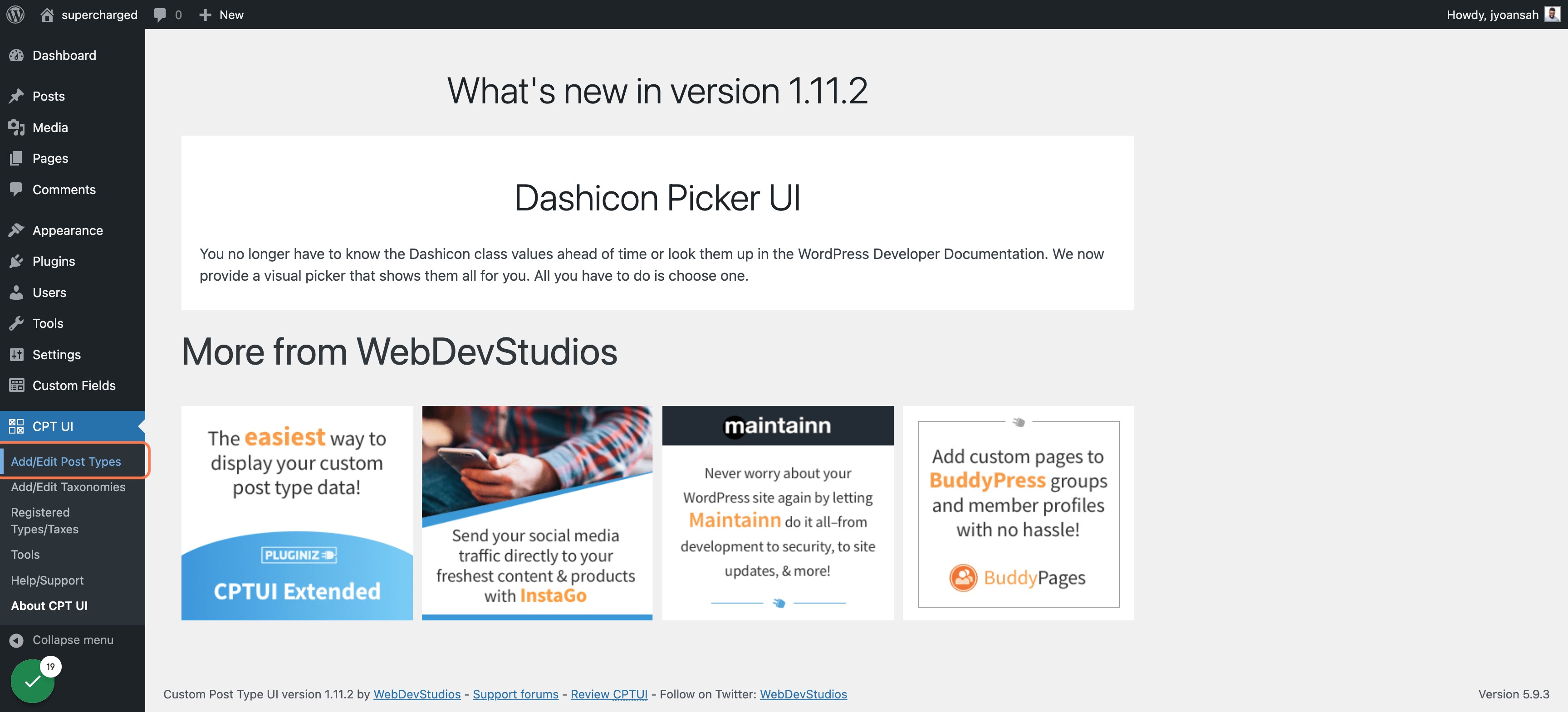Click the home icon beside supercharged
This screenshot has width=1568, height=712.
pos(47,15)
